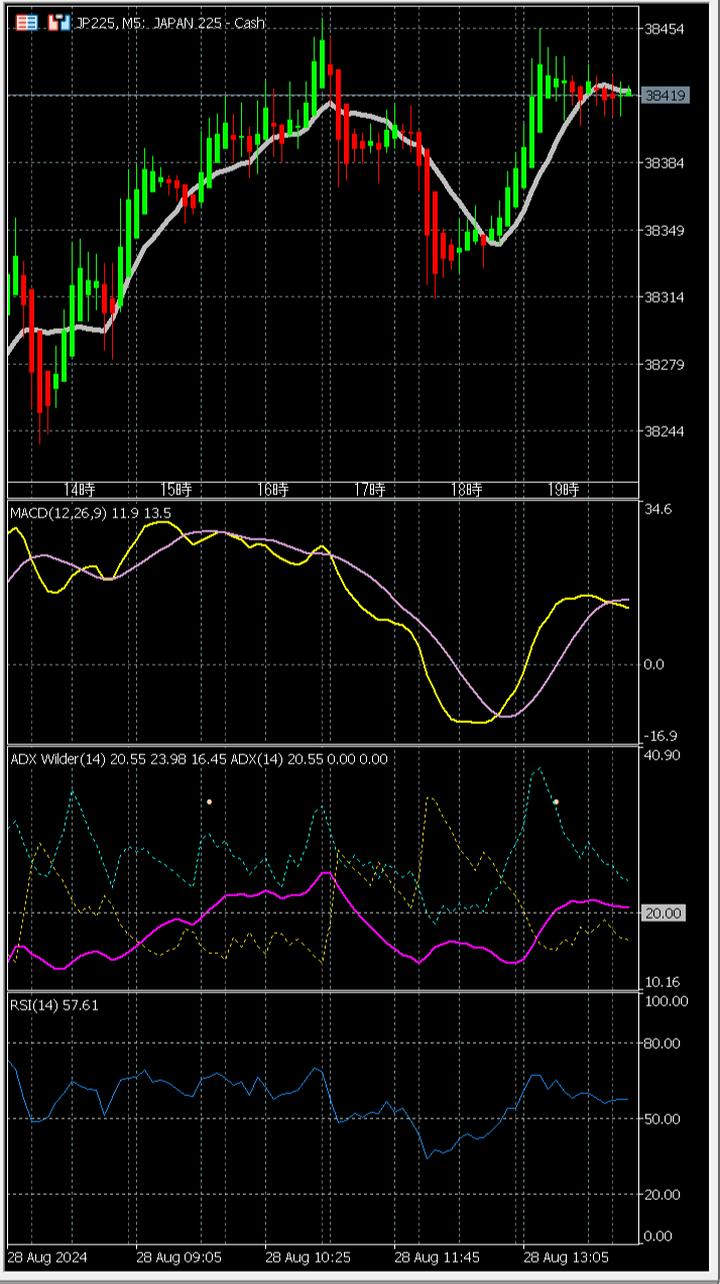Click the JP225 M5 chart title

(x=170, y=22)
